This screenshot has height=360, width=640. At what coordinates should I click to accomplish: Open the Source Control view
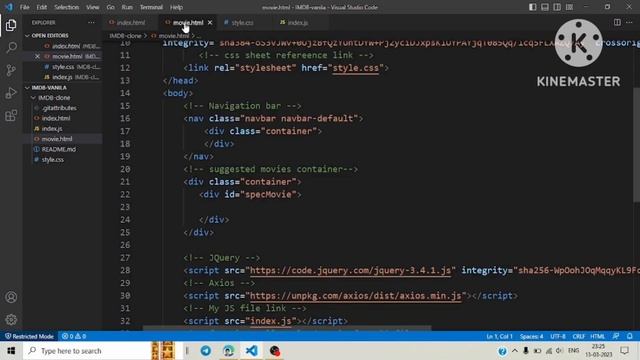coord(11,70)
